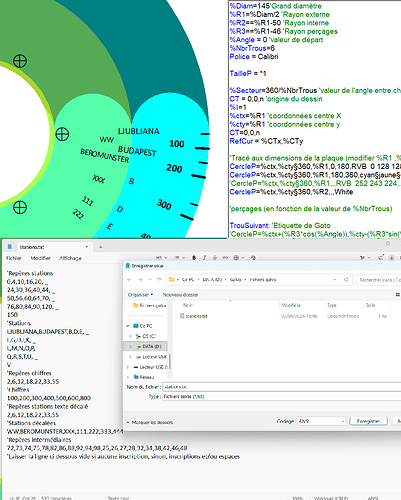Click the 100% zoom level in status bar
This screenshot has height=500, width=401.
click(297, 498)
